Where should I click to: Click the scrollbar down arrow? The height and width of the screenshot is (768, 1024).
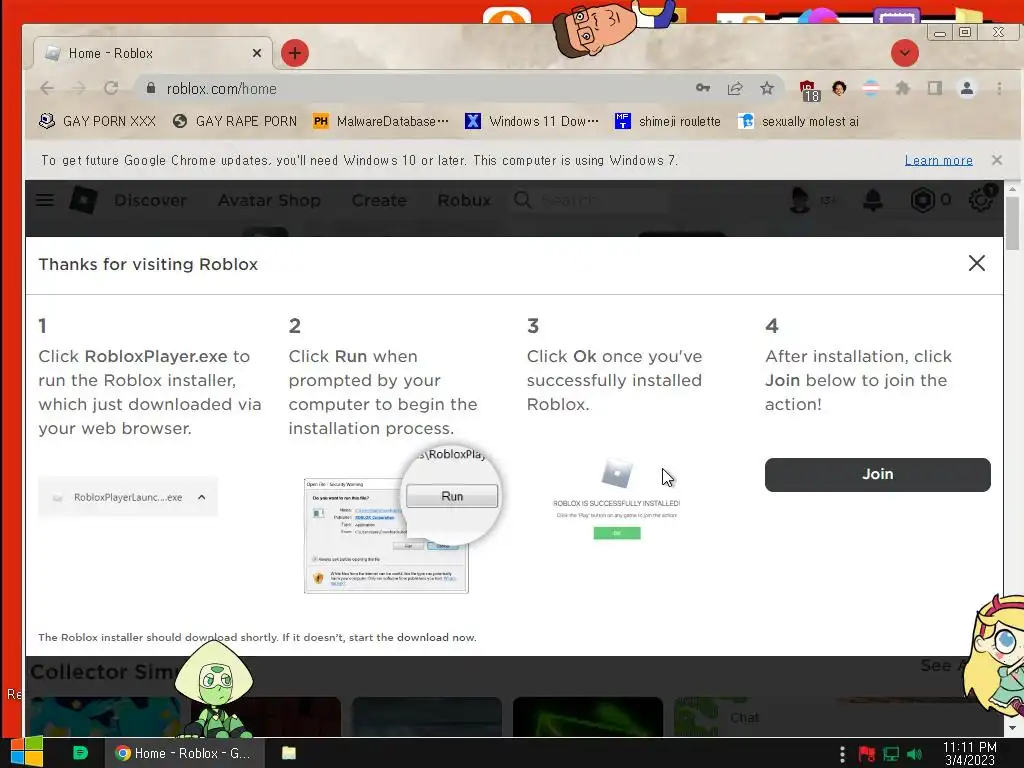(1012, 728)
